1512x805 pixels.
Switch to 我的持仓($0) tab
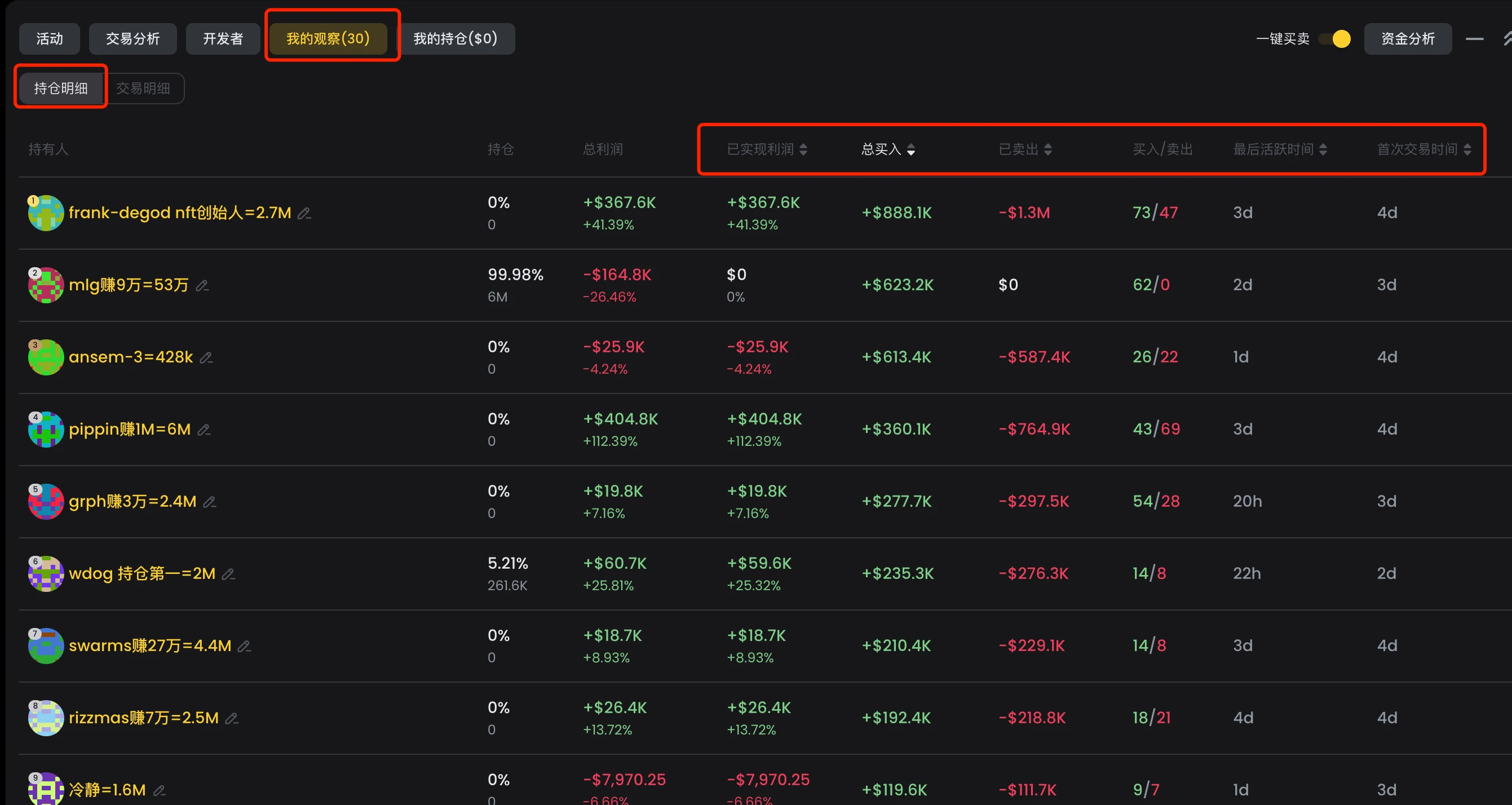[x=456, y=39]
